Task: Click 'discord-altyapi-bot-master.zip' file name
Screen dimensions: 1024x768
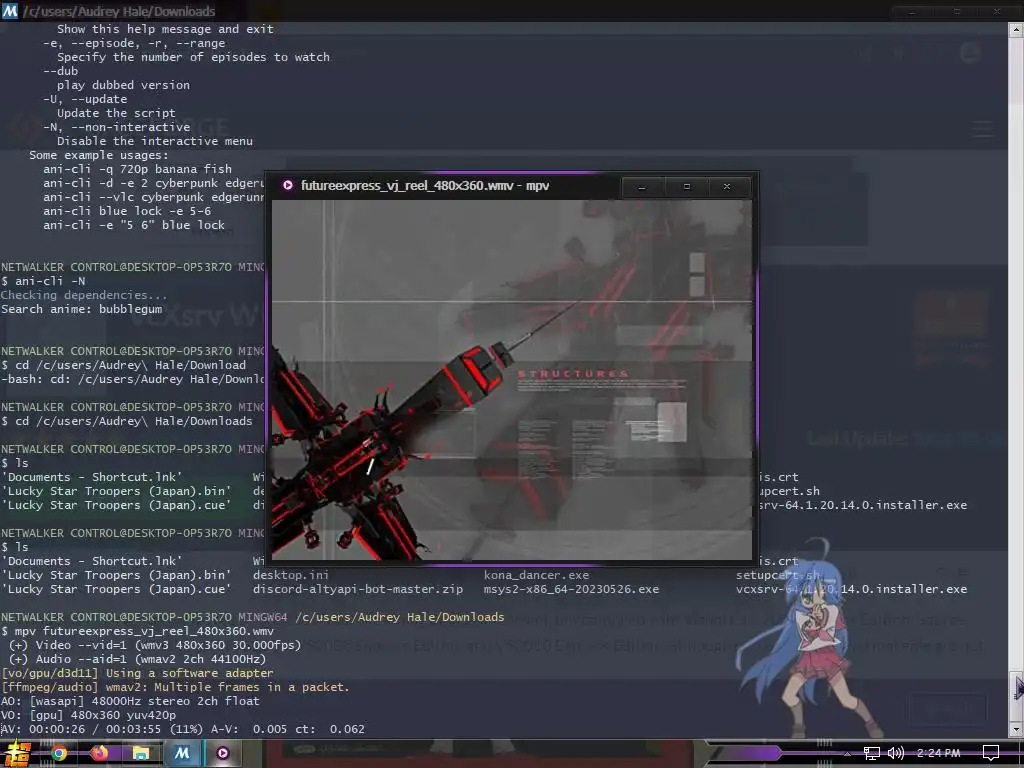Action: [358, 589]
